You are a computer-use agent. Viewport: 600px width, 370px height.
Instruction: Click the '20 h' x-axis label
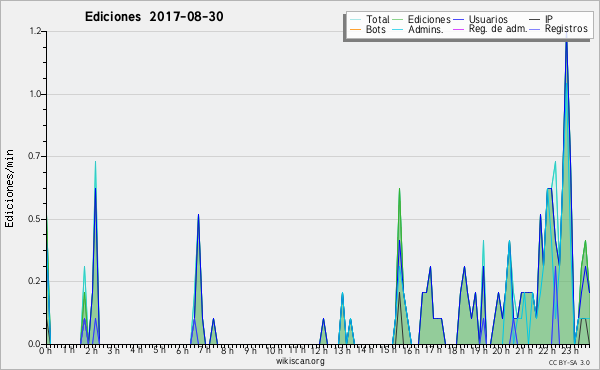pyautogui.click(x=501, y=350)
